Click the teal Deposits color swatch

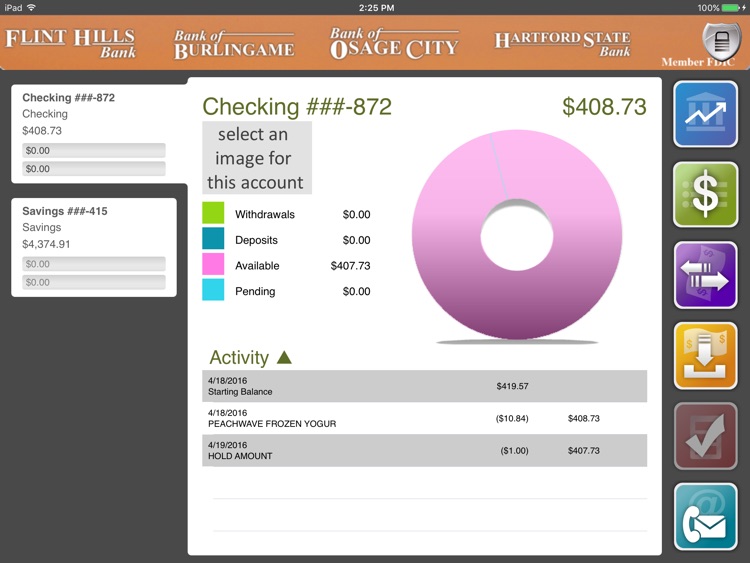tap(213, 238)
